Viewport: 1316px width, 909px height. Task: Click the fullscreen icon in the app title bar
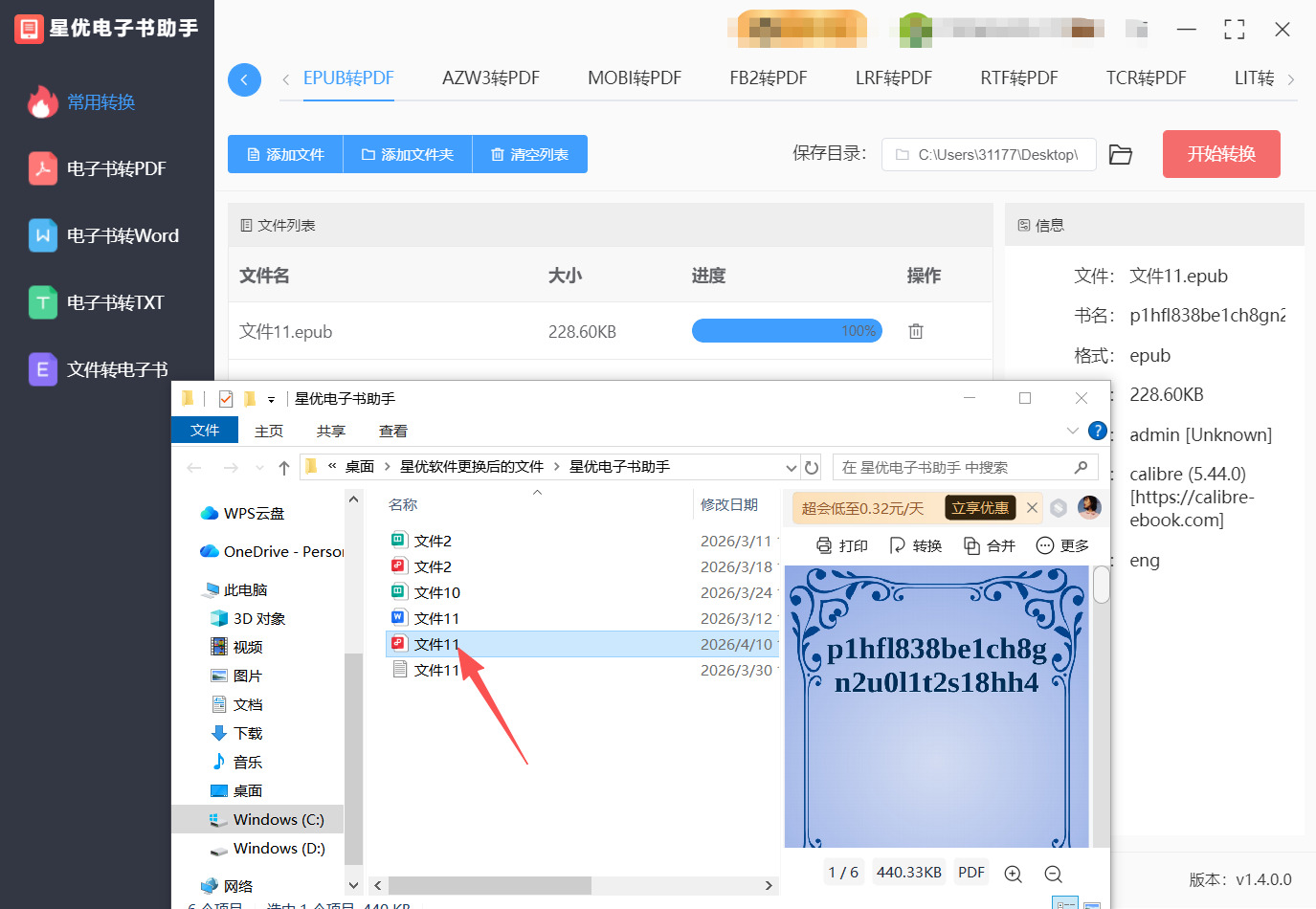[1235, 30]
